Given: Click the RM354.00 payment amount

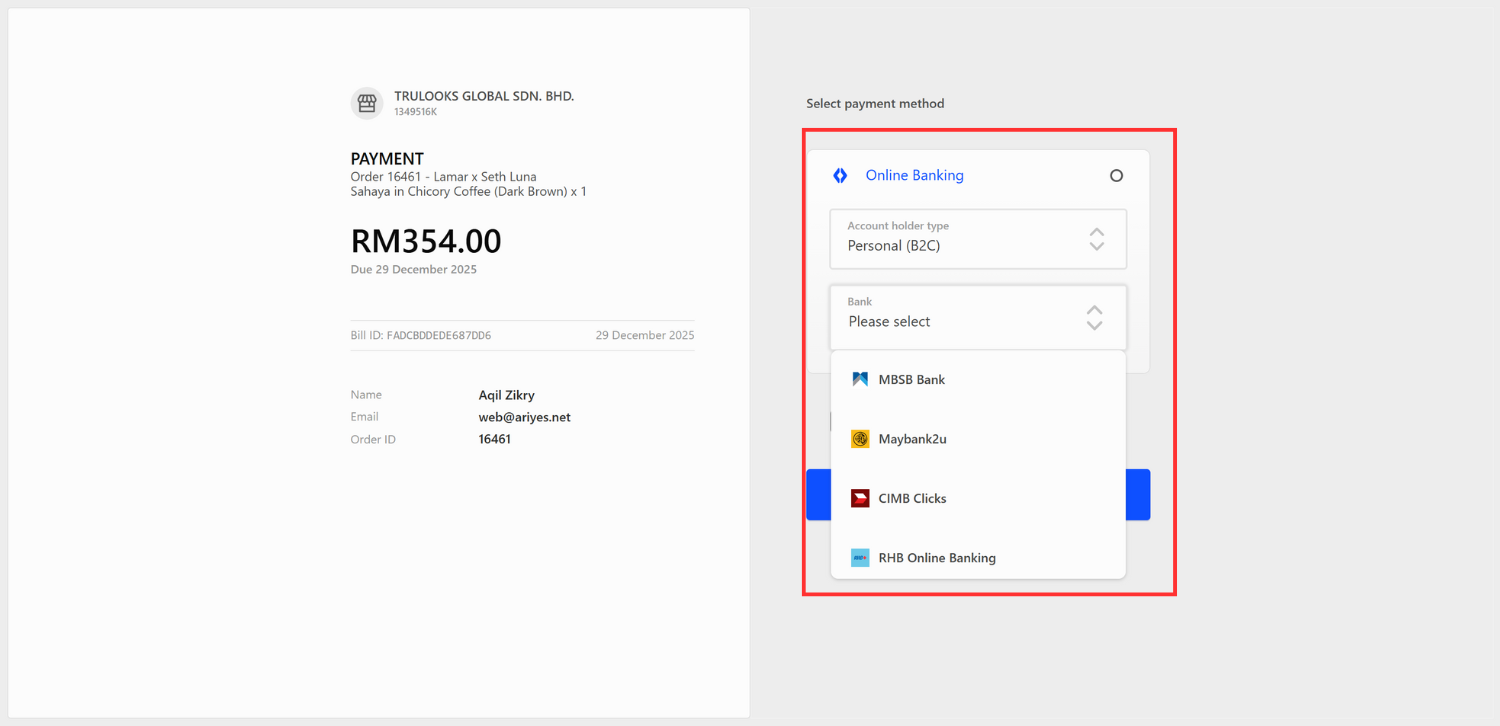Looking at the screenshot, I should [426, 241].
